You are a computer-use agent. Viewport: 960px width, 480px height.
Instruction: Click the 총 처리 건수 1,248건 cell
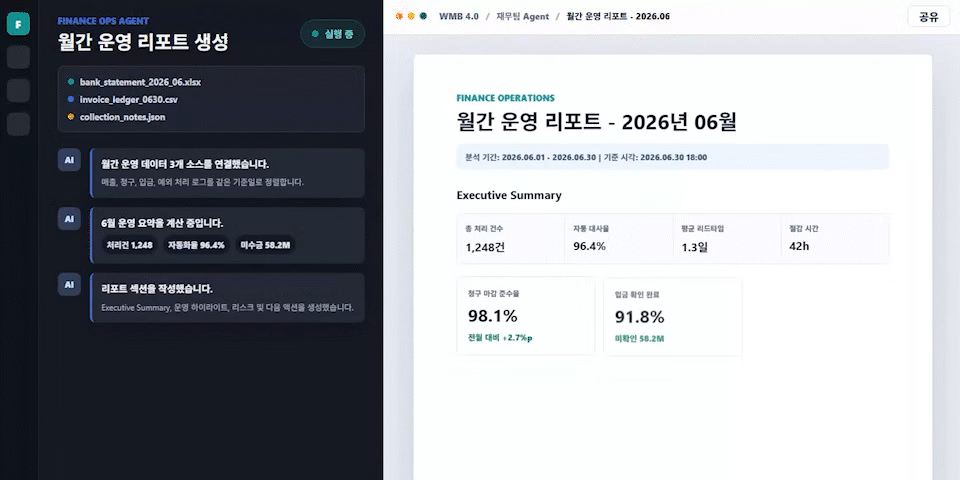[x=511, y=239]
